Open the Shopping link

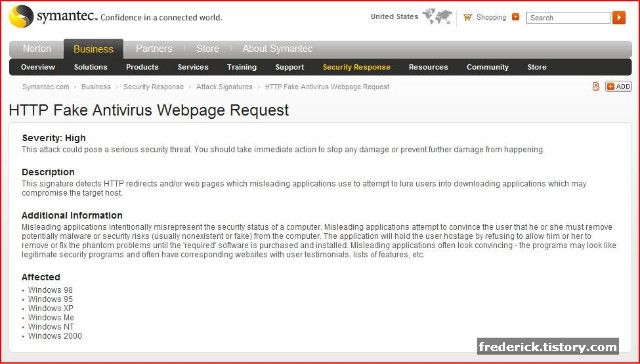(491, 17)
